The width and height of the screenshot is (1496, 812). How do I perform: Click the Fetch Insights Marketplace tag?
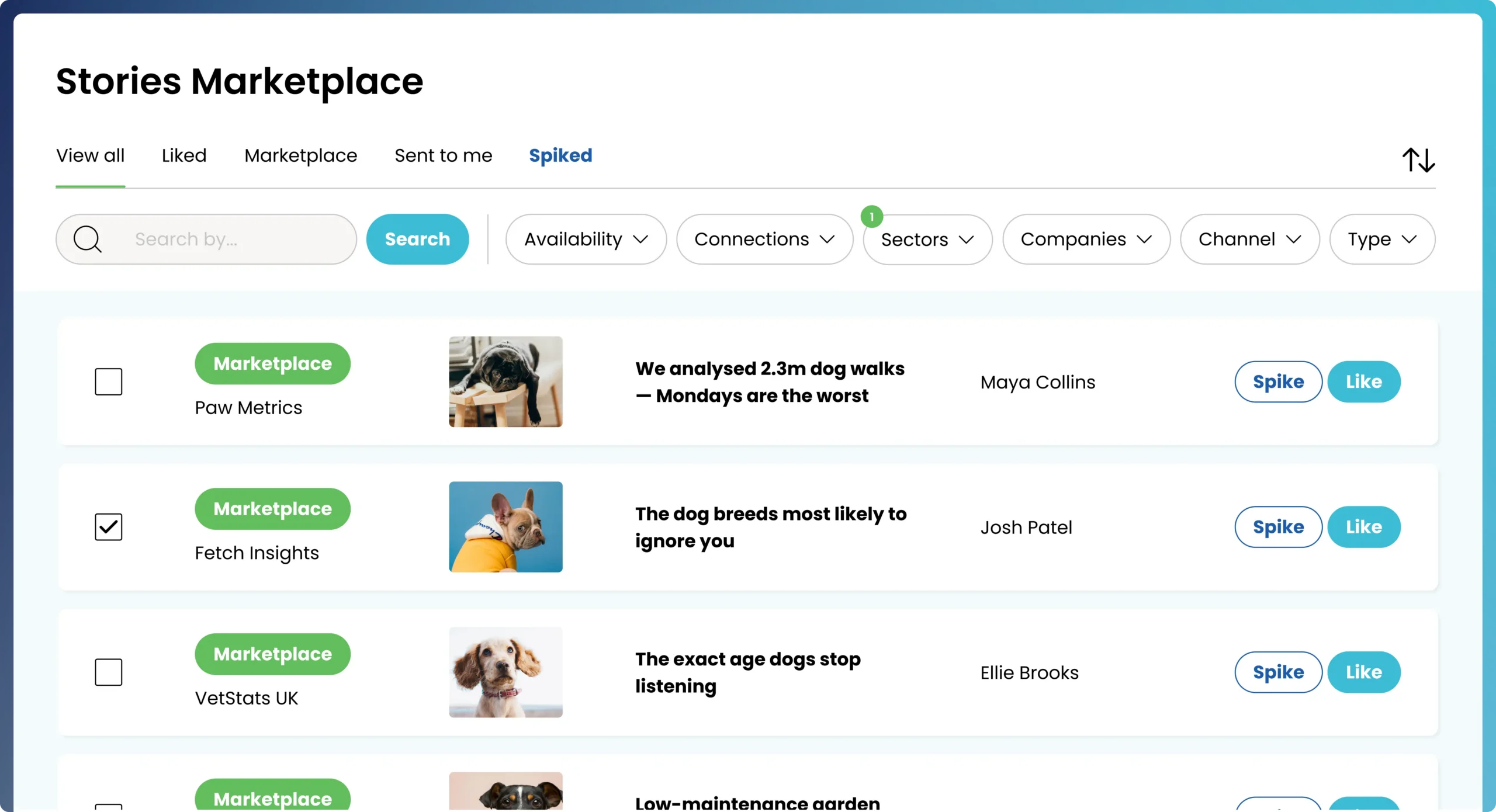(272, 509)
